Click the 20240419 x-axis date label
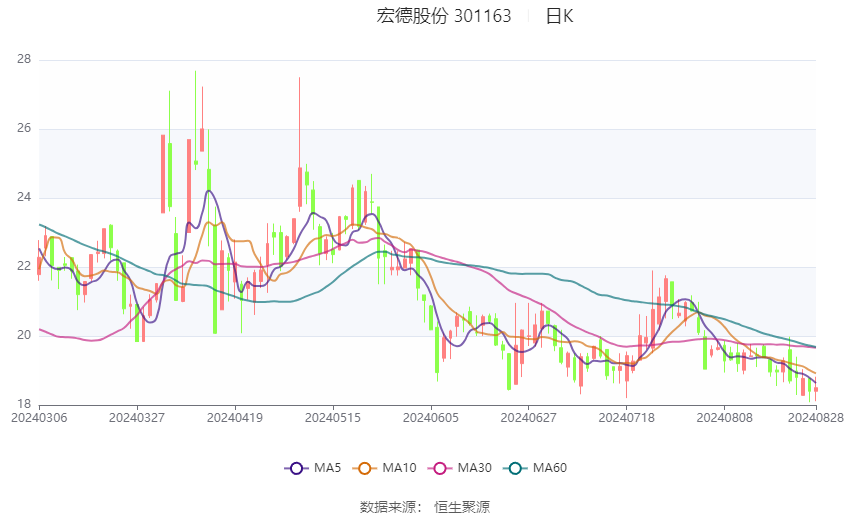 (x=235, y=418)
